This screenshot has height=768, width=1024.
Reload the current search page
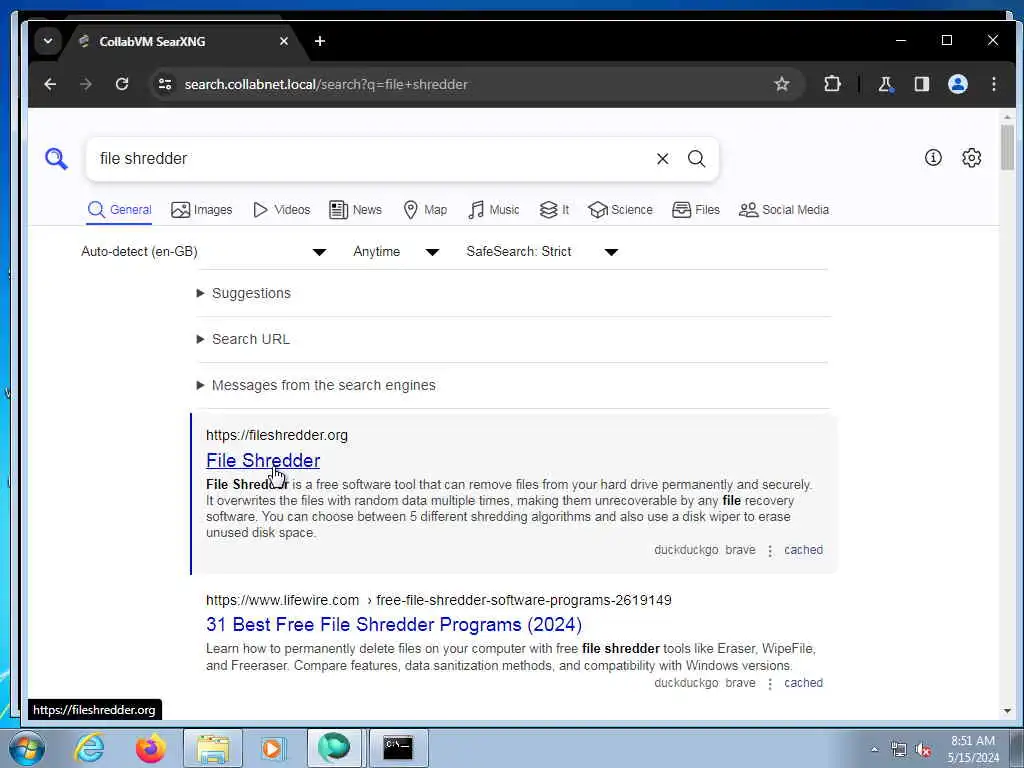click(x=121, y=84)
